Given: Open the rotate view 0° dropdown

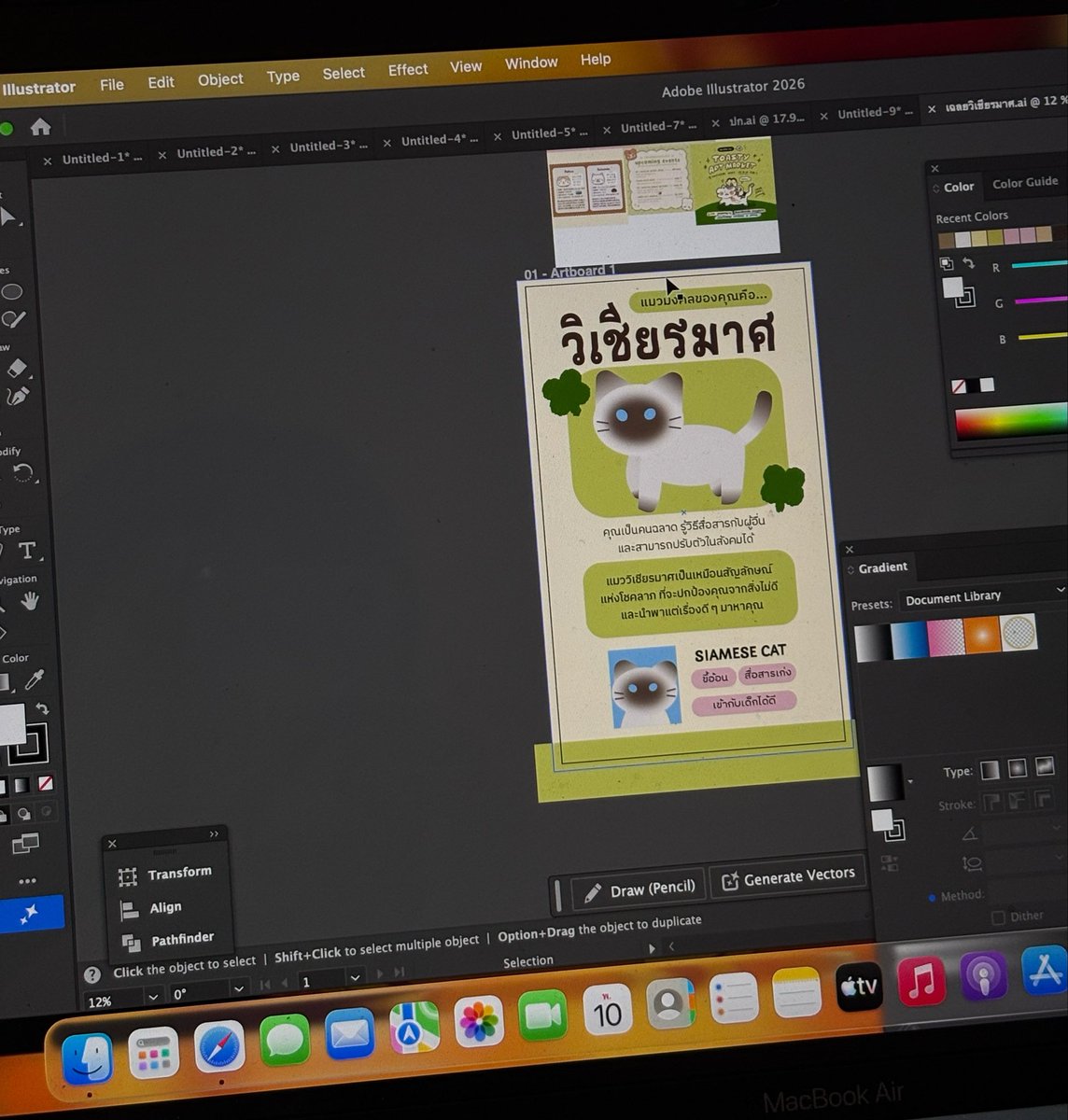Looking at the screenshot, I should 239,988.
